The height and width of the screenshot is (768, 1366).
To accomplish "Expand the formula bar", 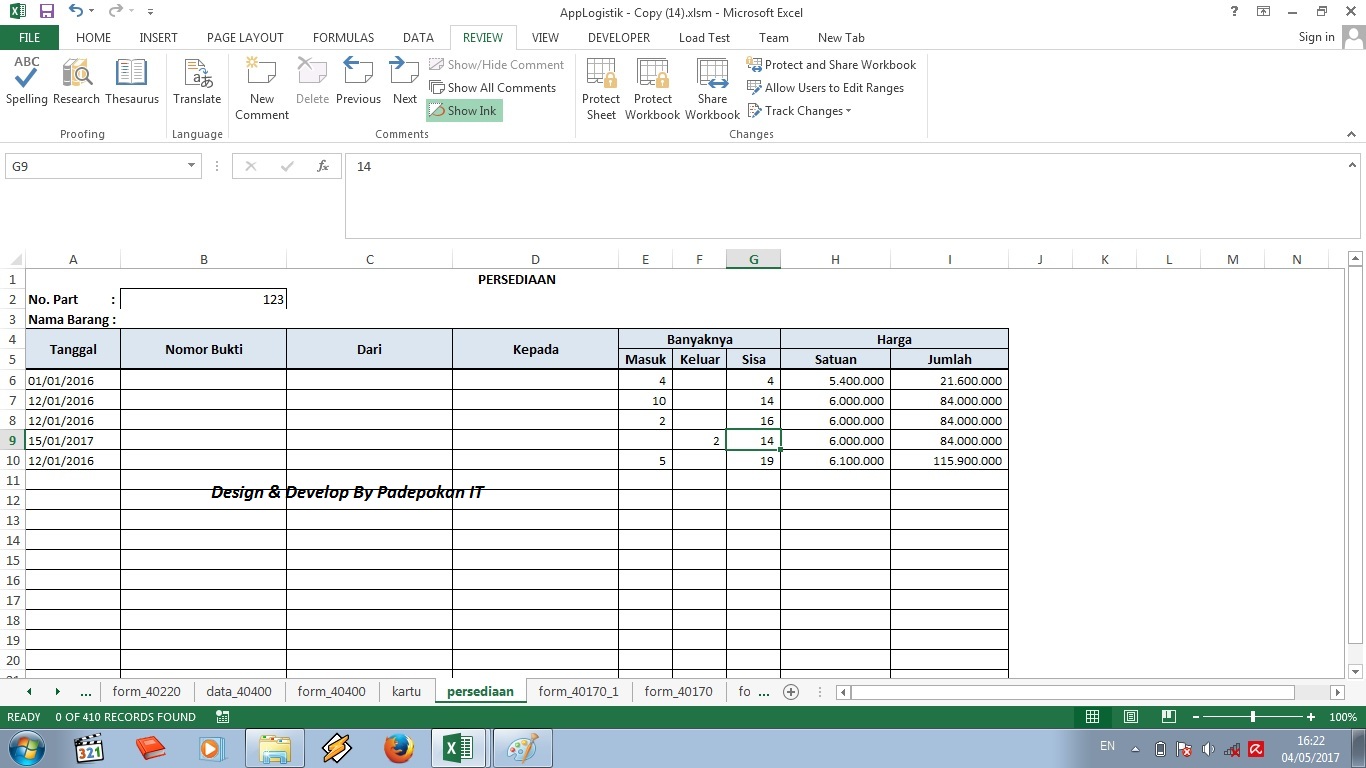I will [1353, 166].
